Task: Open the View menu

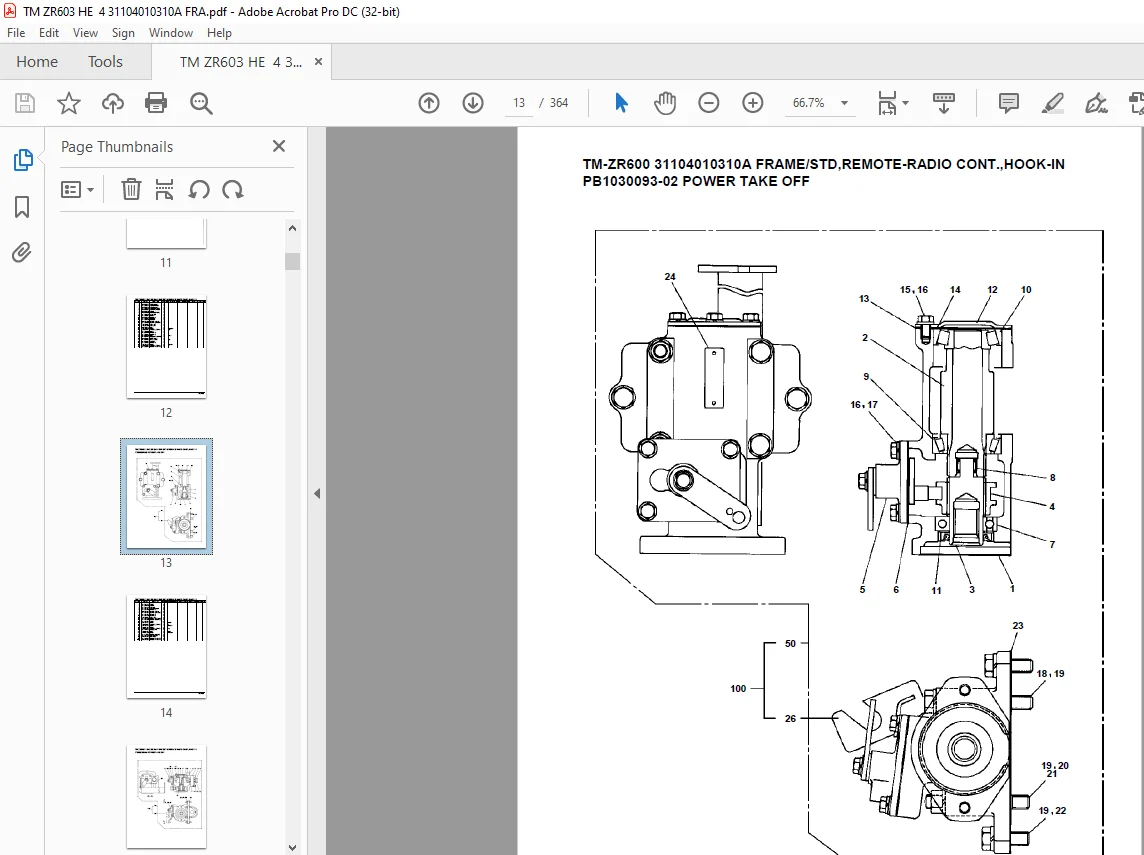Action: (x=85, y=33)
